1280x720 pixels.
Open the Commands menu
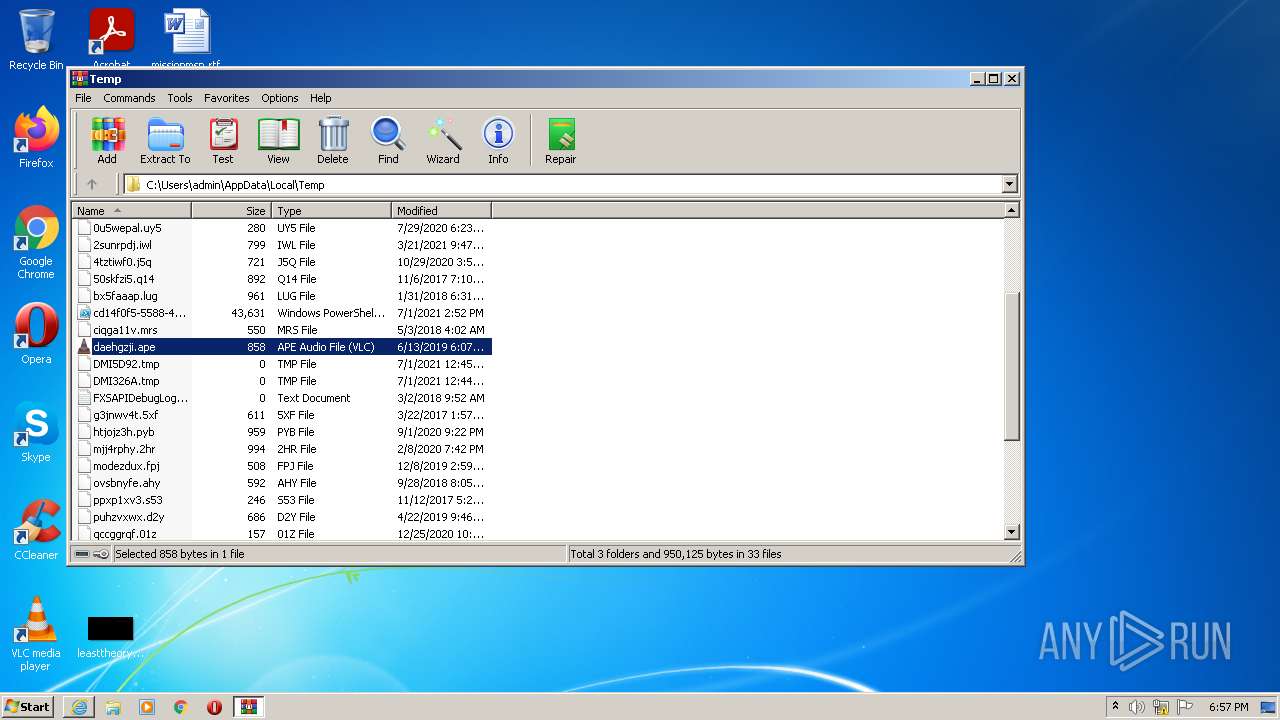[129, 98]
